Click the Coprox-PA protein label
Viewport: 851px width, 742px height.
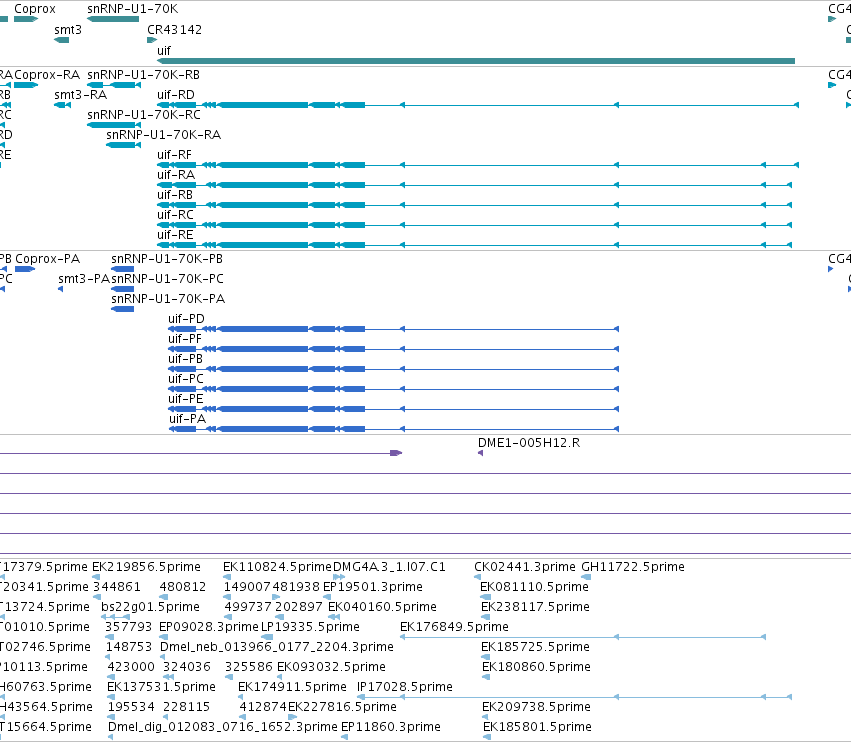(x=47, y=259)
